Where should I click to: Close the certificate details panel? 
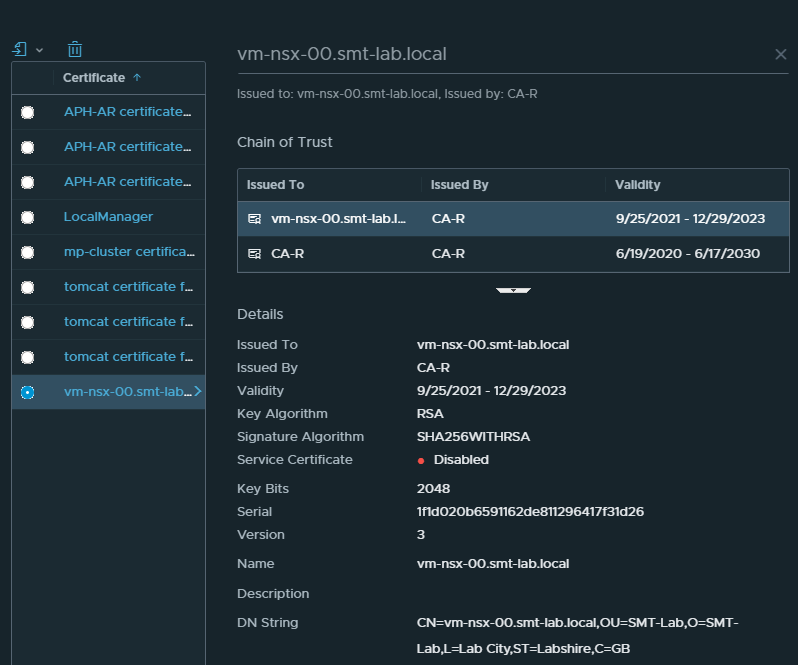(781, 54)
